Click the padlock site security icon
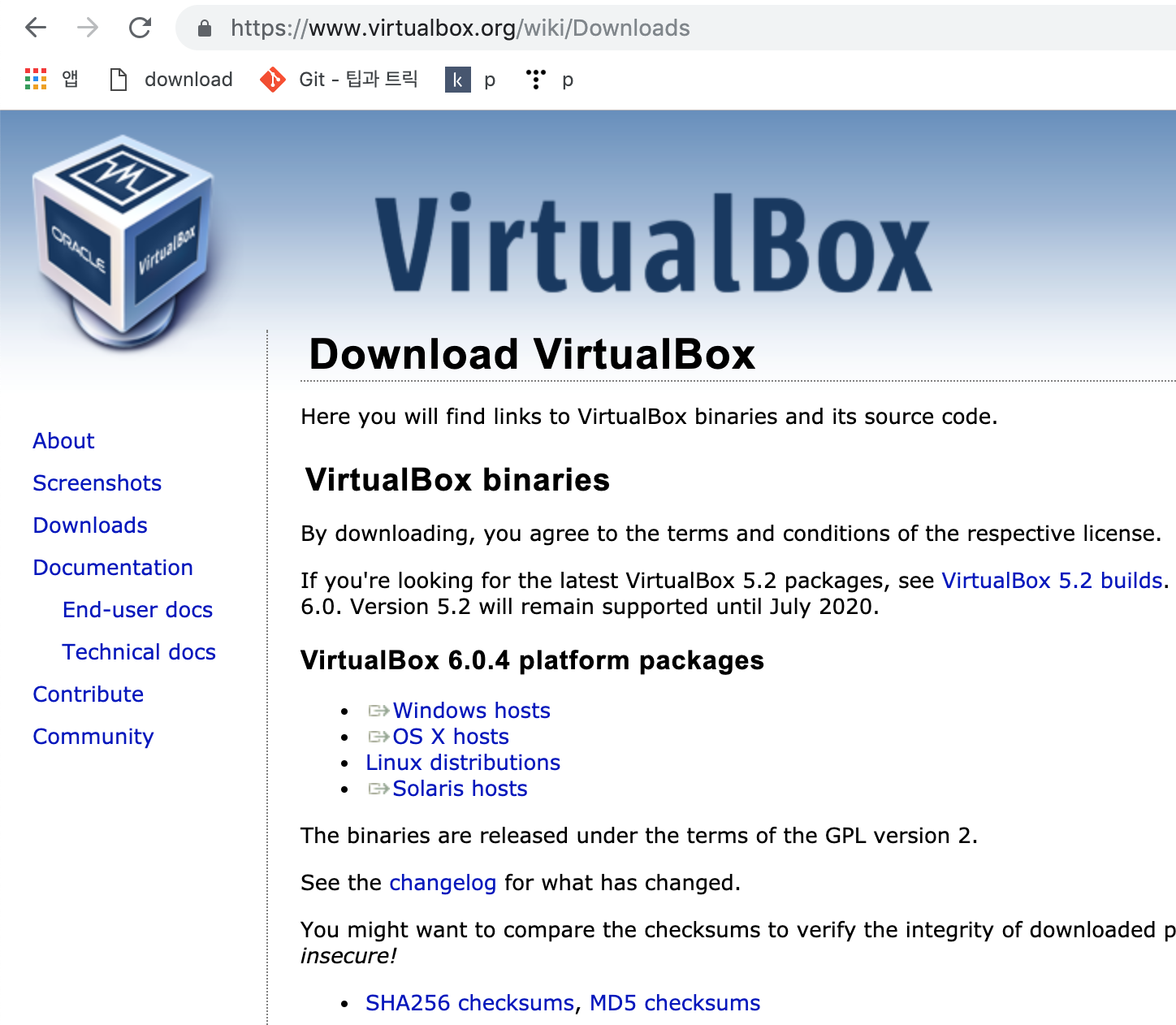The width and height of the screenshot is (1176, 1025). tap(205, 28)
